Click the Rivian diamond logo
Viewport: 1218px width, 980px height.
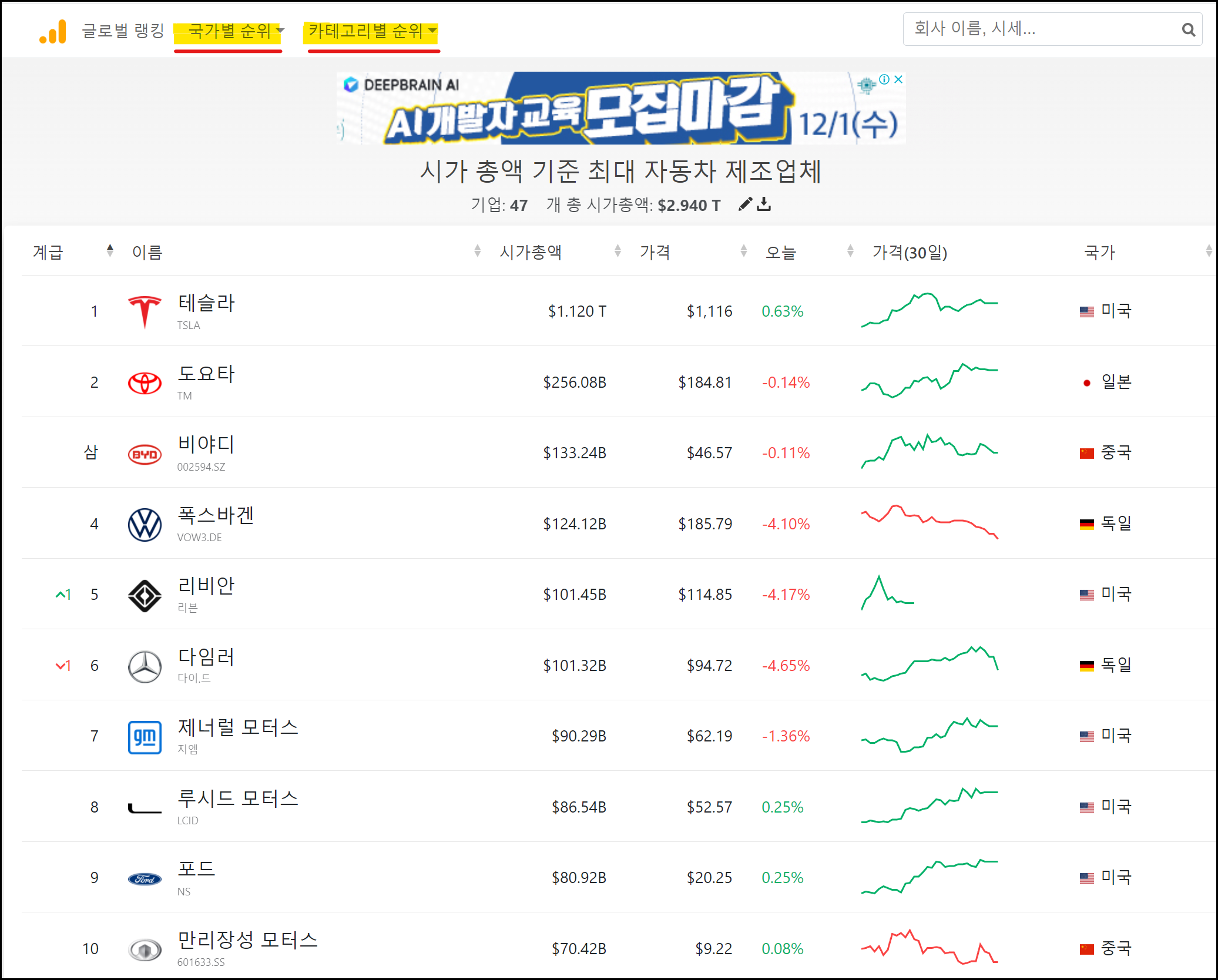(145, 596)
